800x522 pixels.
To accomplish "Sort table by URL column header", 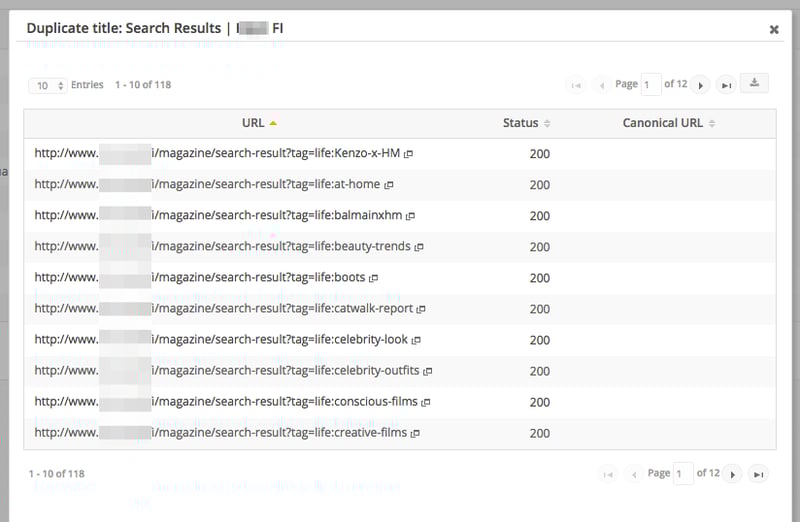I will pos(254,123).
